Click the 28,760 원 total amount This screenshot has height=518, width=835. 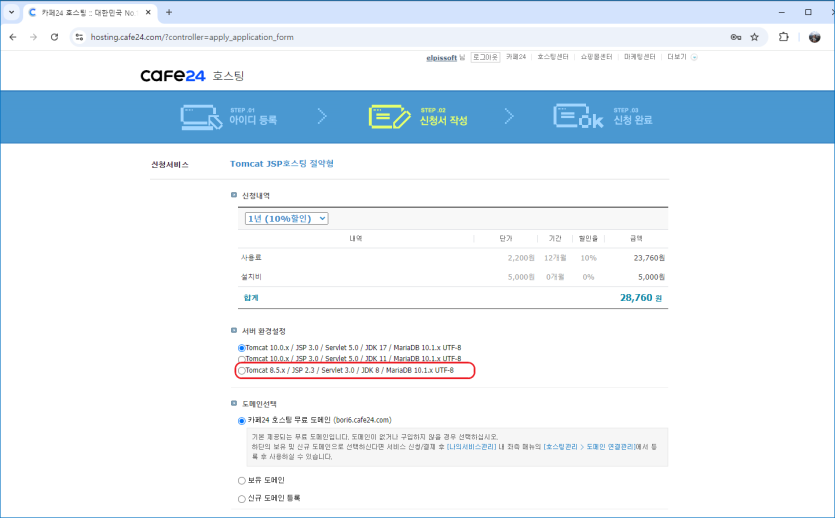tap(641, 298)
